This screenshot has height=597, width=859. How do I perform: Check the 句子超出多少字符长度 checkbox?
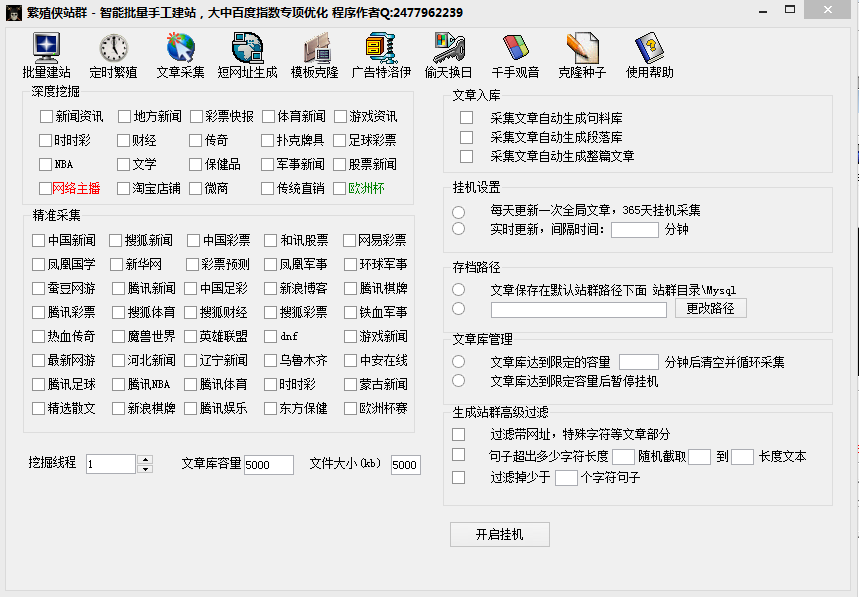(459, 455)
